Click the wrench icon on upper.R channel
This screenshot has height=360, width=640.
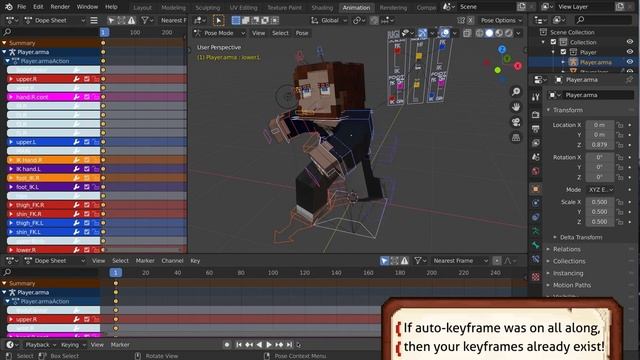pos(76,79)
